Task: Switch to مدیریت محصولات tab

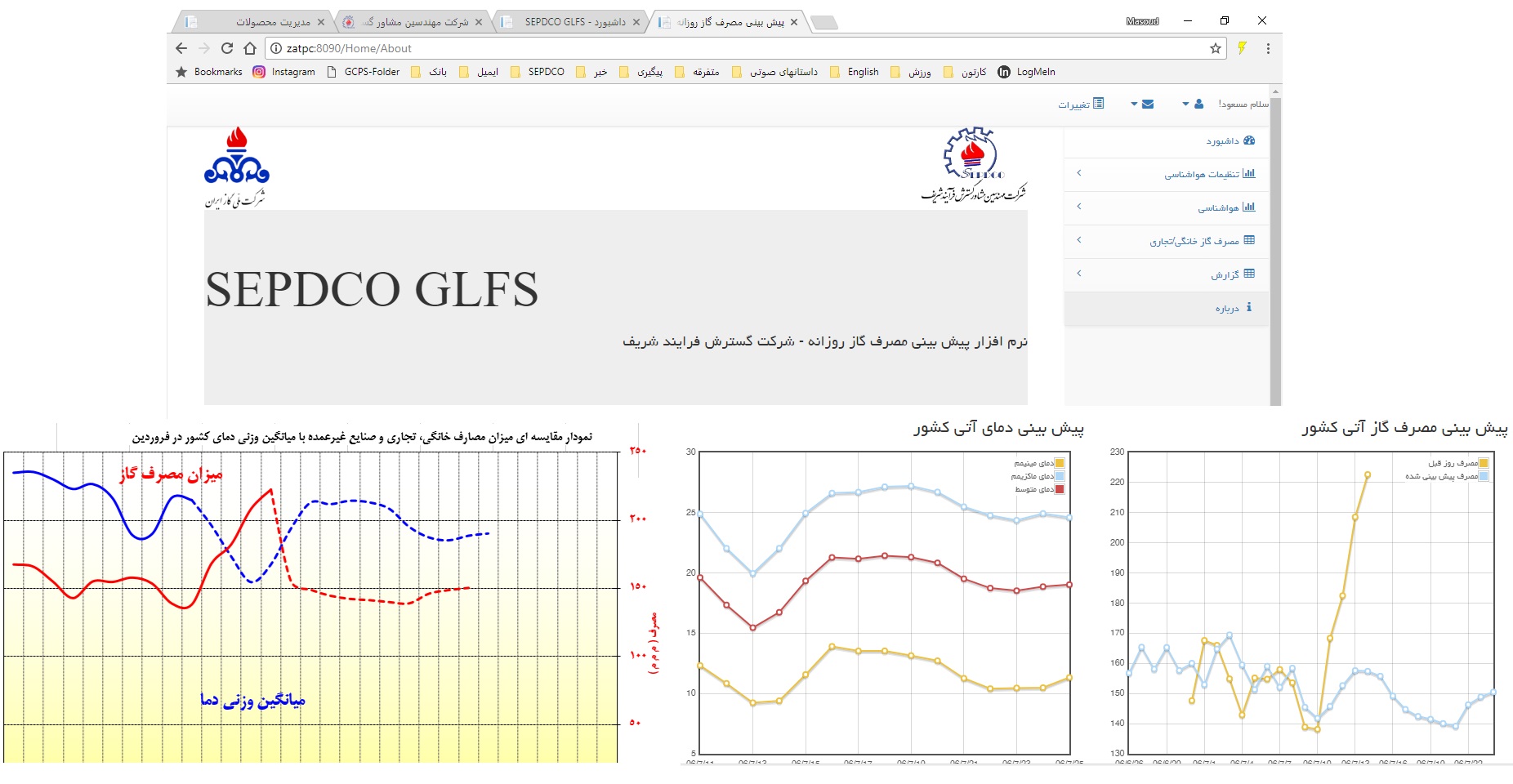Action: point(253,22)
